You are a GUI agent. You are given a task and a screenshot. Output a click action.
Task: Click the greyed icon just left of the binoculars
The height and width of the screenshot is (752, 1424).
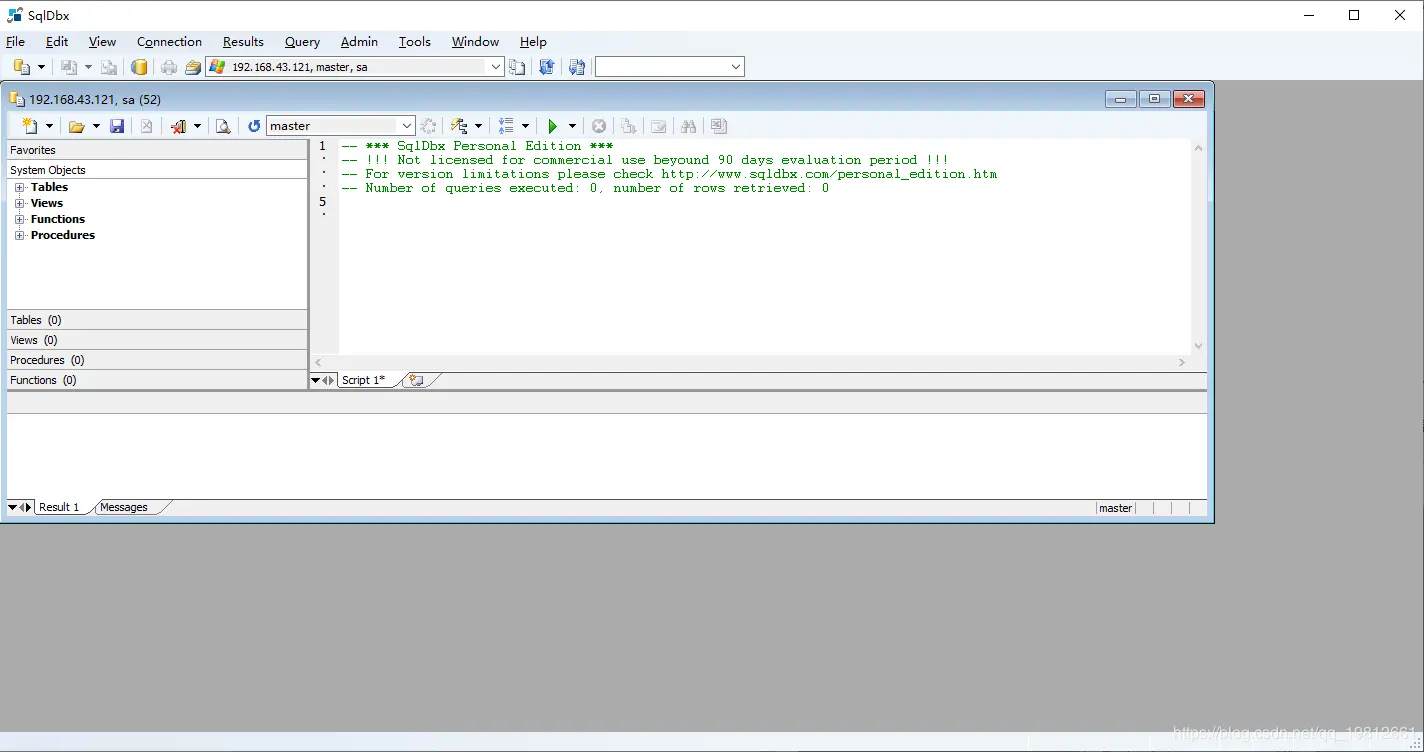click(x=658, y=126)
